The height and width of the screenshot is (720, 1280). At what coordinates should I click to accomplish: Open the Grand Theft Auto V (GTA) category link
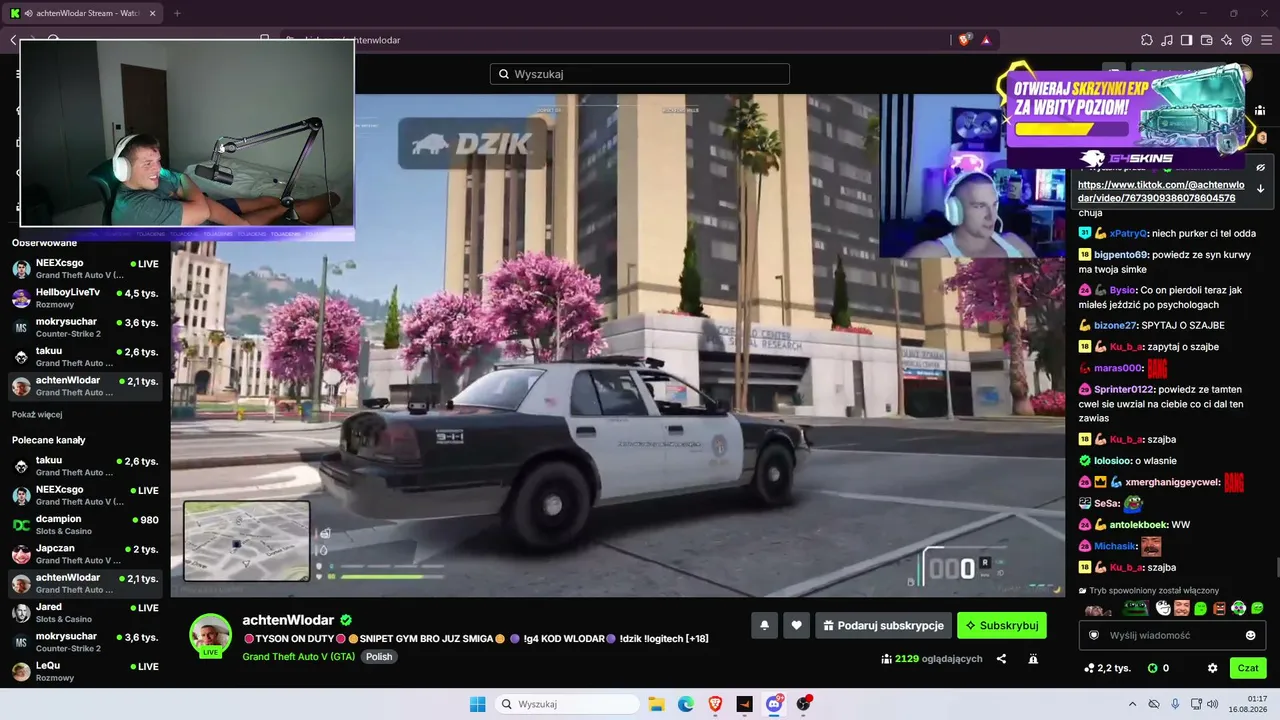coord(298,657)
